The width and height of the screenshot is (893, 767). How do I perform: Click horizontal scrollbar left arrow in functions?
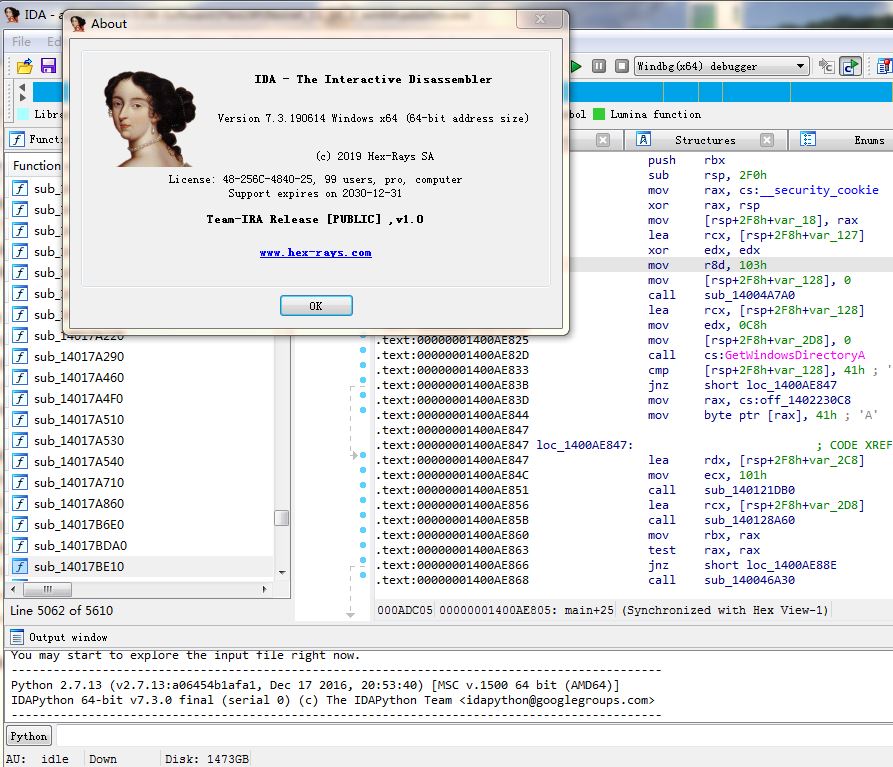point(13,589)
